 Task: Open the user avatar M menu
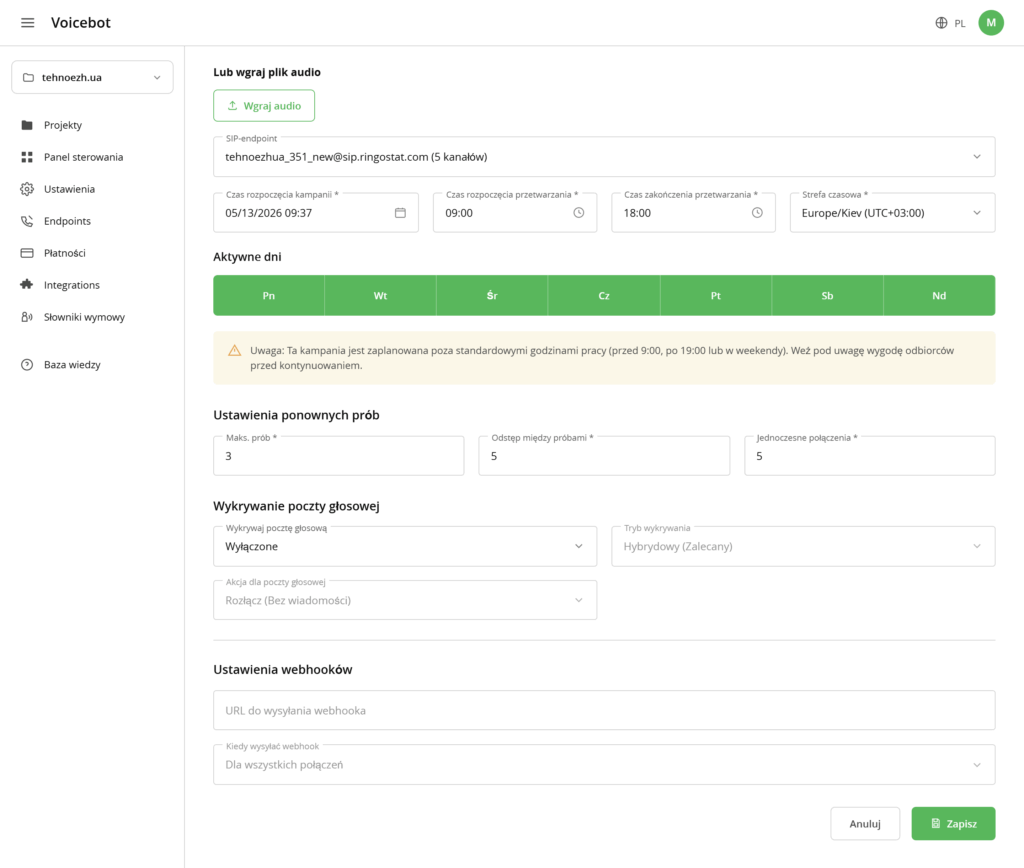point(991,23)
